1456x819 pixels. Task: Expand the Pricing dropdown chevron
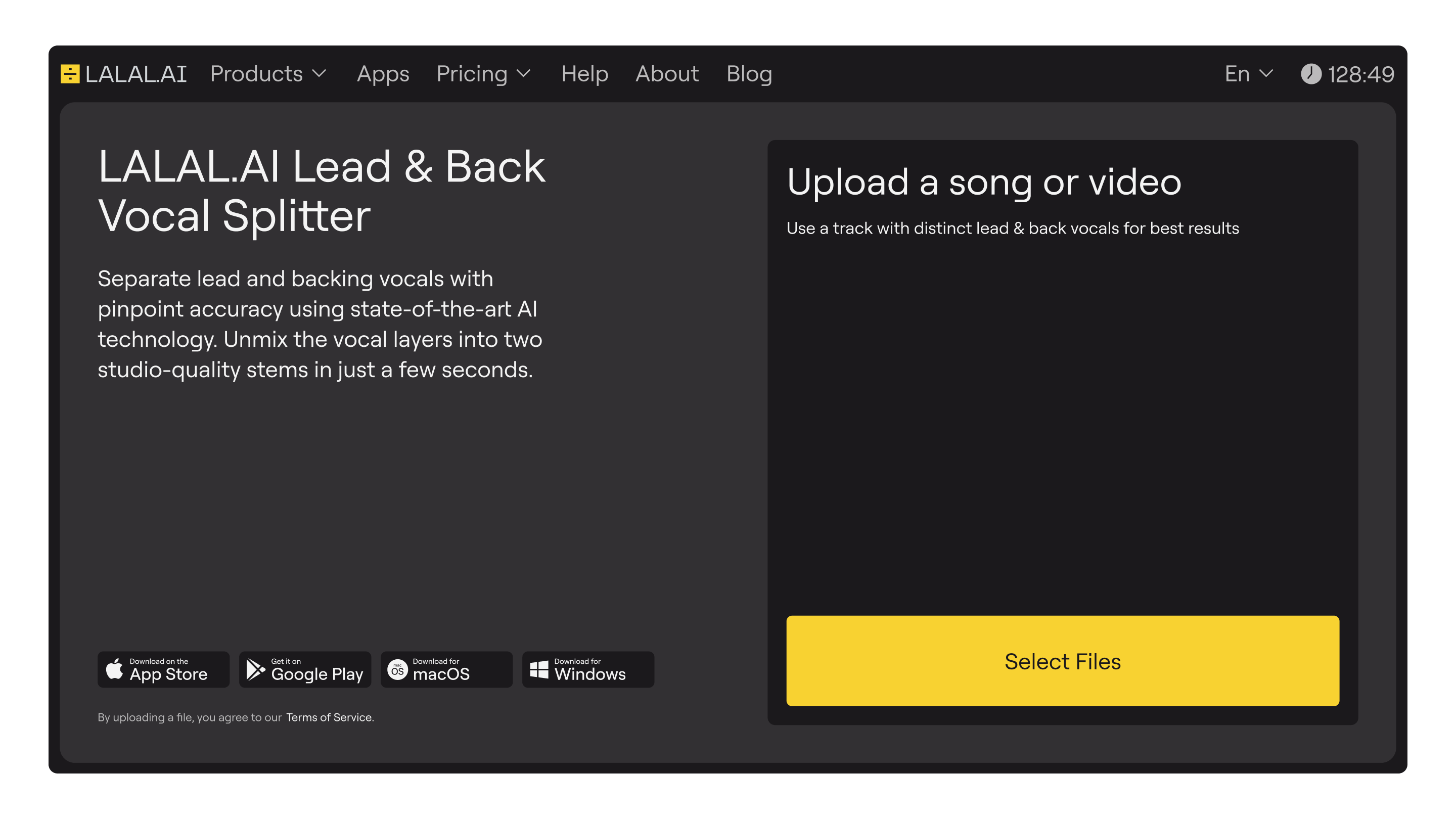click(x=523, y=74)
